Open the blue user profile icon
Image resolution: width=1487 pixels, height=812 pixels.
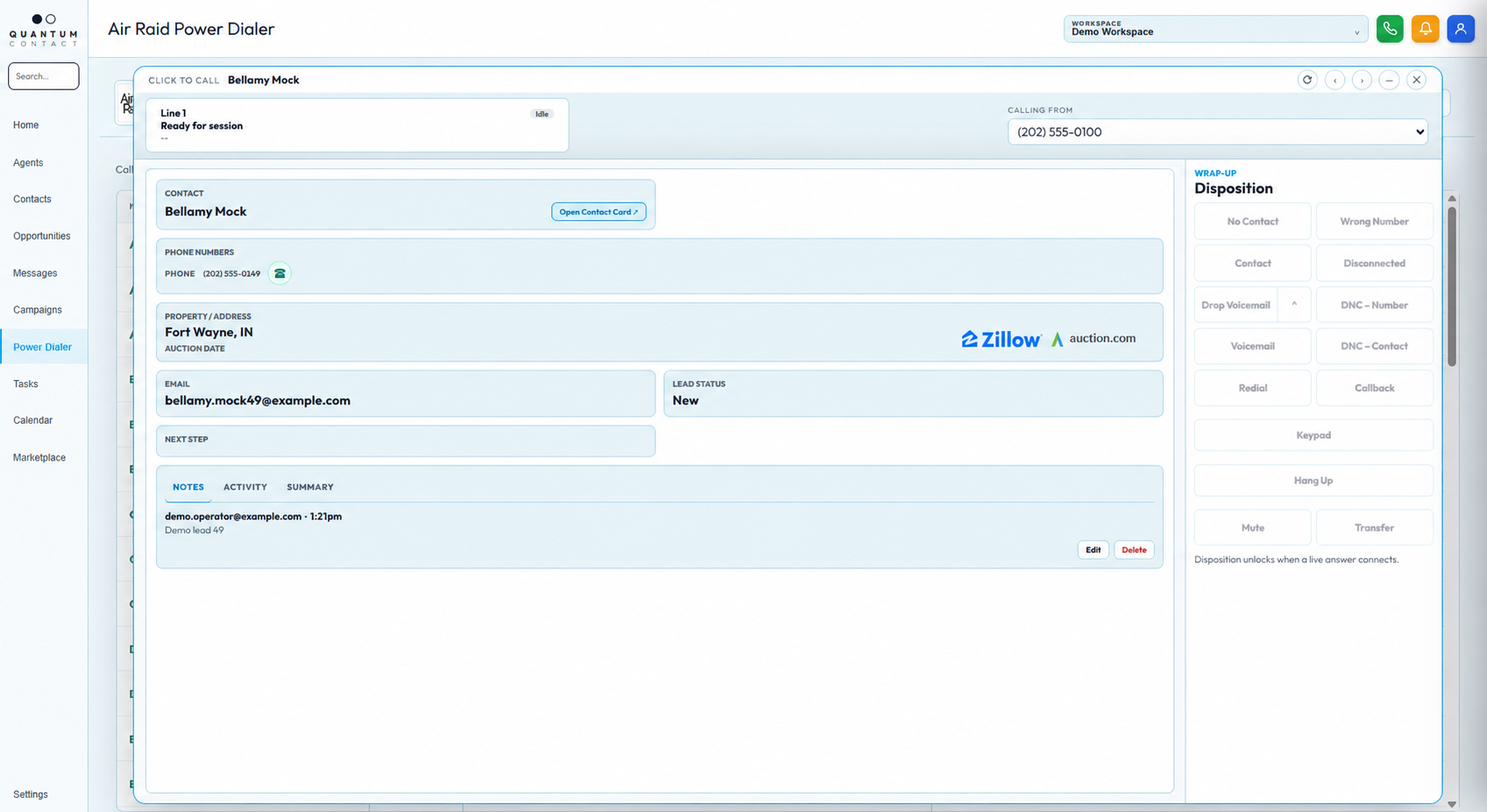(x=1461, y=29)
